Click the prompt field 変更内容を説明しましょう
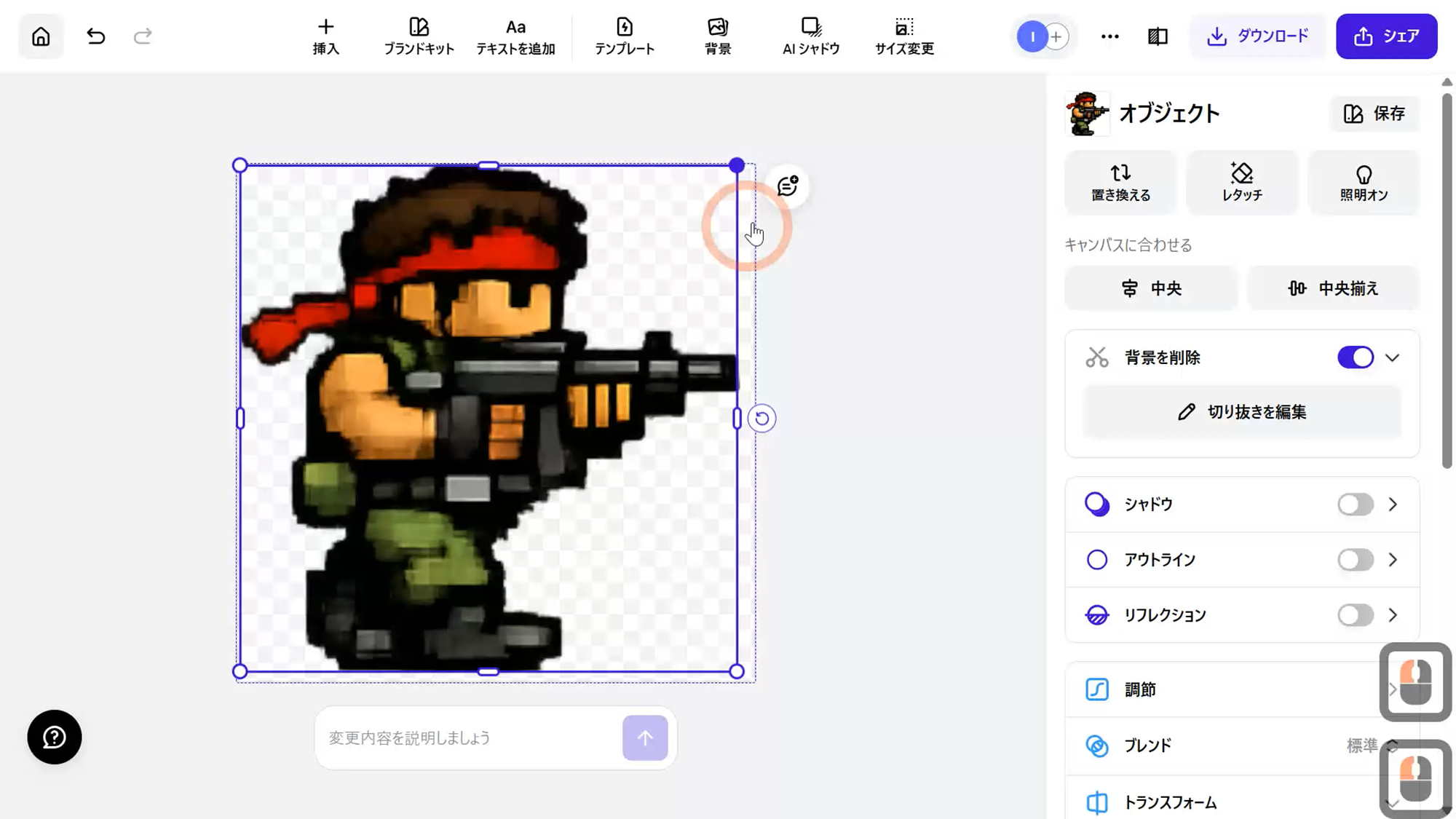The width and height of the screenshot is (1456, 819). point(470,738)
